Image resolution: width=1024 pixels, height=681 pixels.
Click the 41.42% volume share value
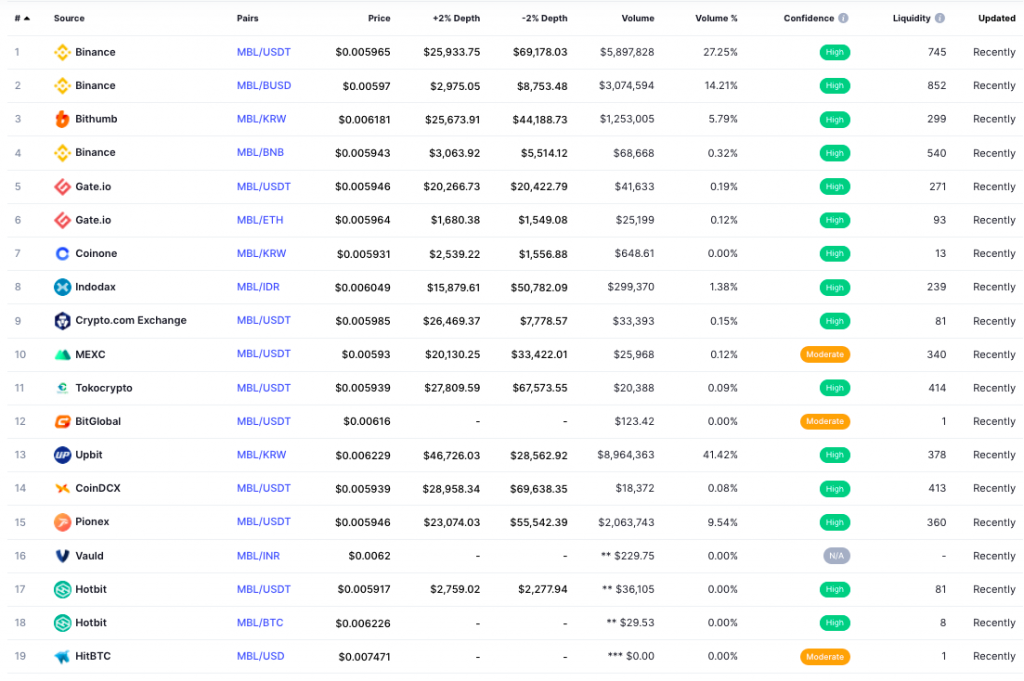[720, 455]
